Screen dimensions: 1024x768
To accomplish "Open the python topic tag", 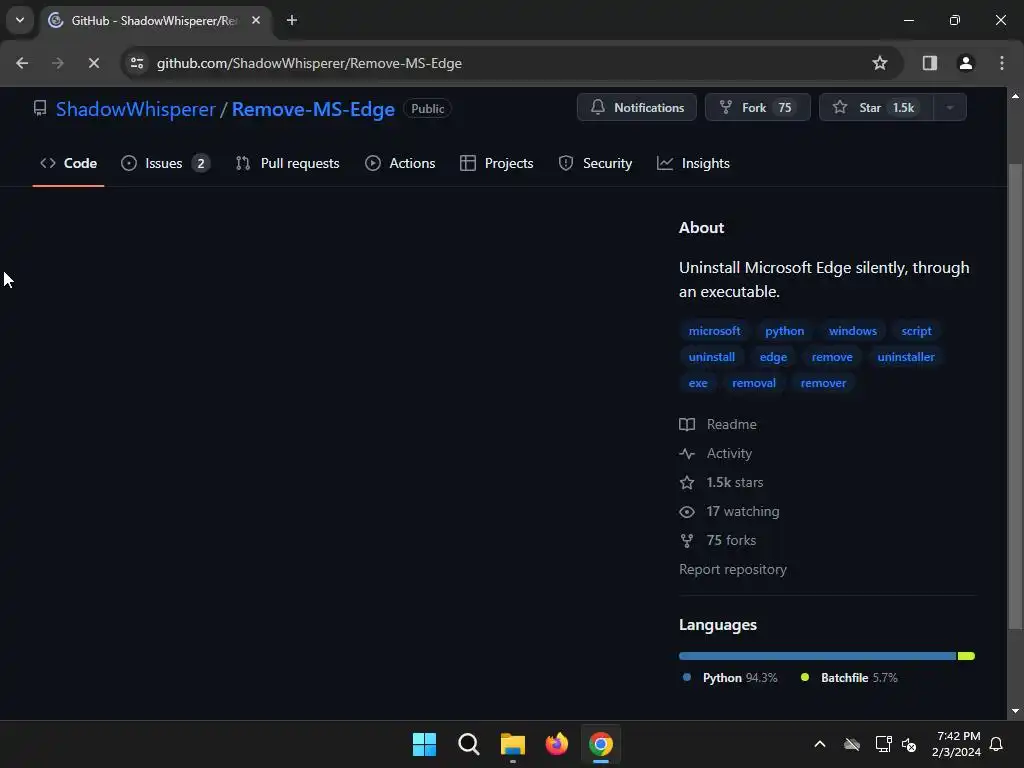I will click(784, 331).
